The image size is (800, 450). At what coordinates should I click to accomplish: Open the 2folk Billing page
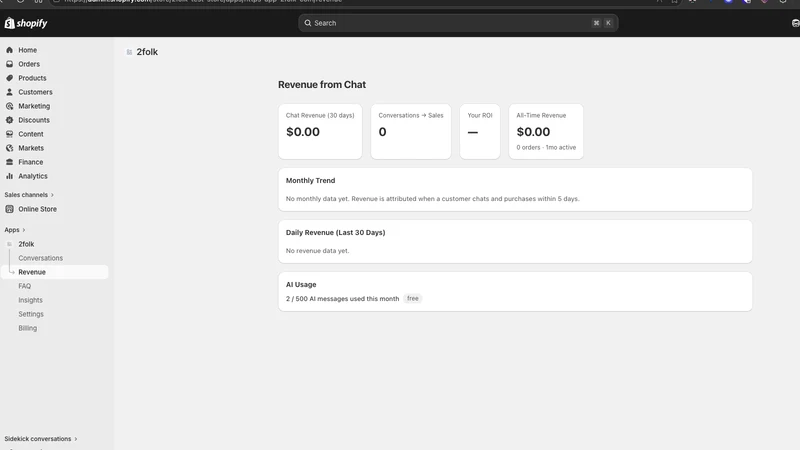(x=28, y=328)
